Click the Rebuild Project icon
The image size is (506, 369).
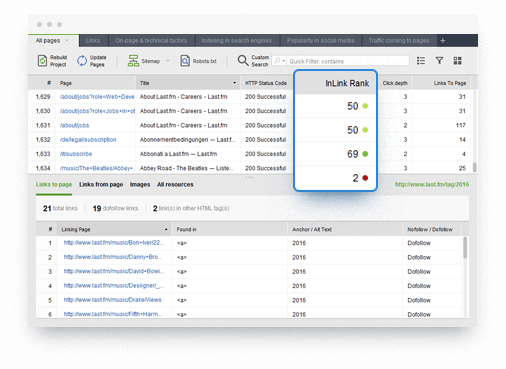42,61
